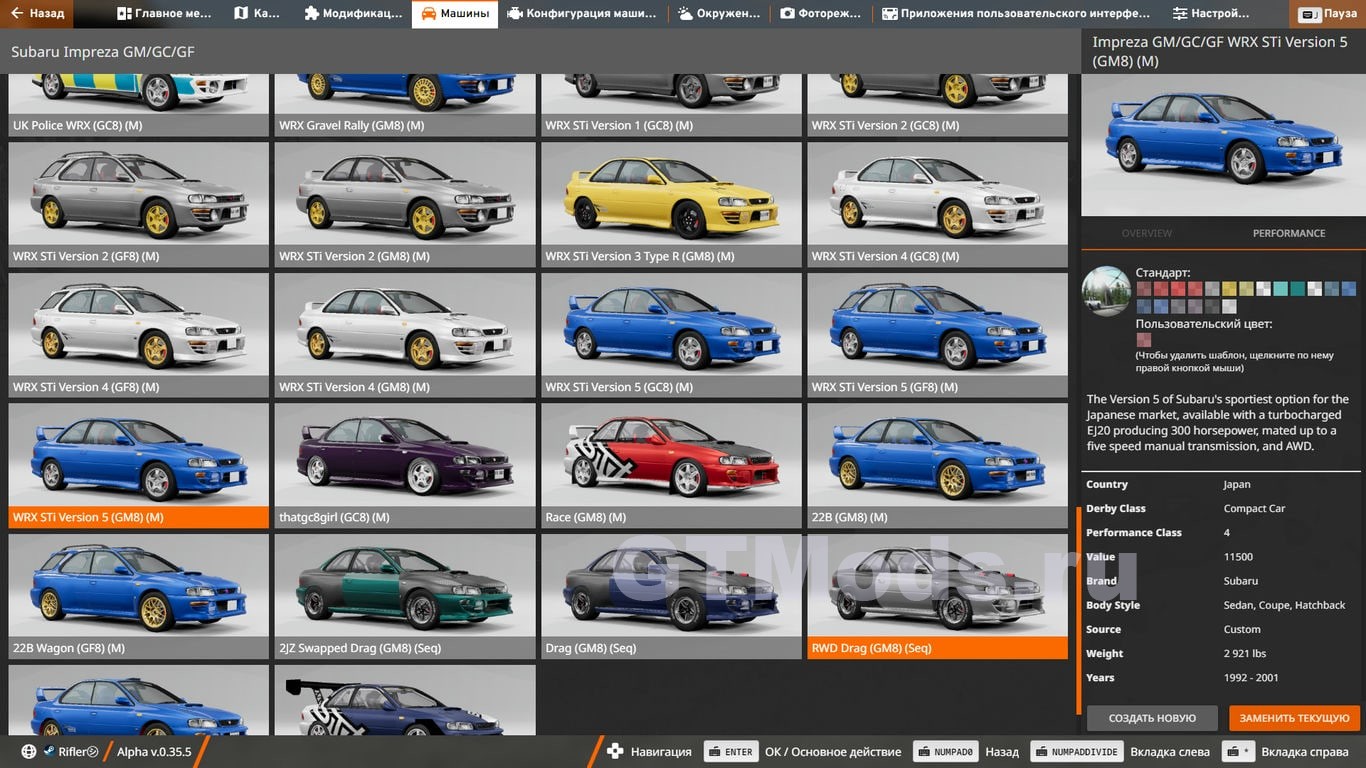Viewport: 1366px width, 768px height.
Task: Click Body Style Sedan, Coupe, Hatchback
Action: (x=1285, y=605)
